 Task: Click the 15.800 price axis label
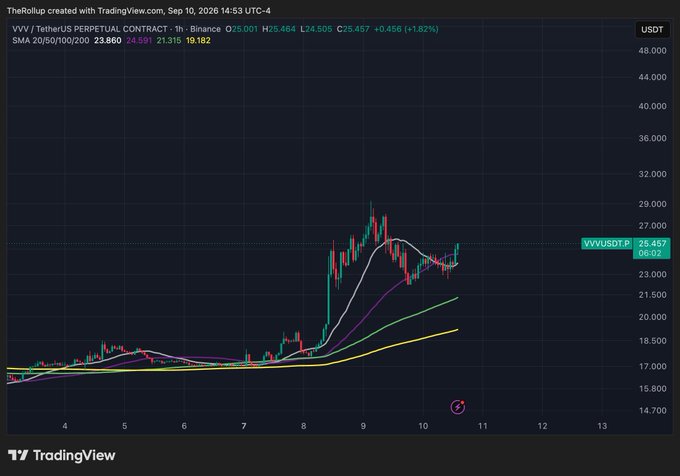pyautogui.click(x=652, y=389)
